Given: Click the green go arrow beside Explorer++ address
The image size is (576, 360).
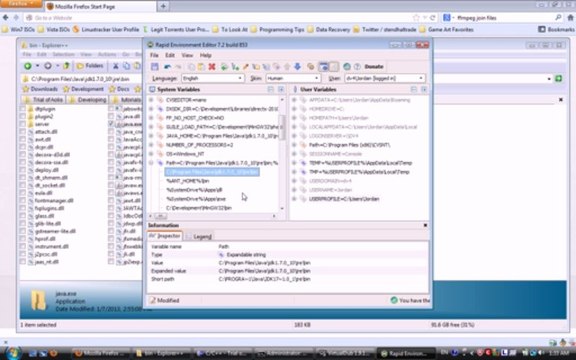Looking at the screenshot, I should point(559,79).
